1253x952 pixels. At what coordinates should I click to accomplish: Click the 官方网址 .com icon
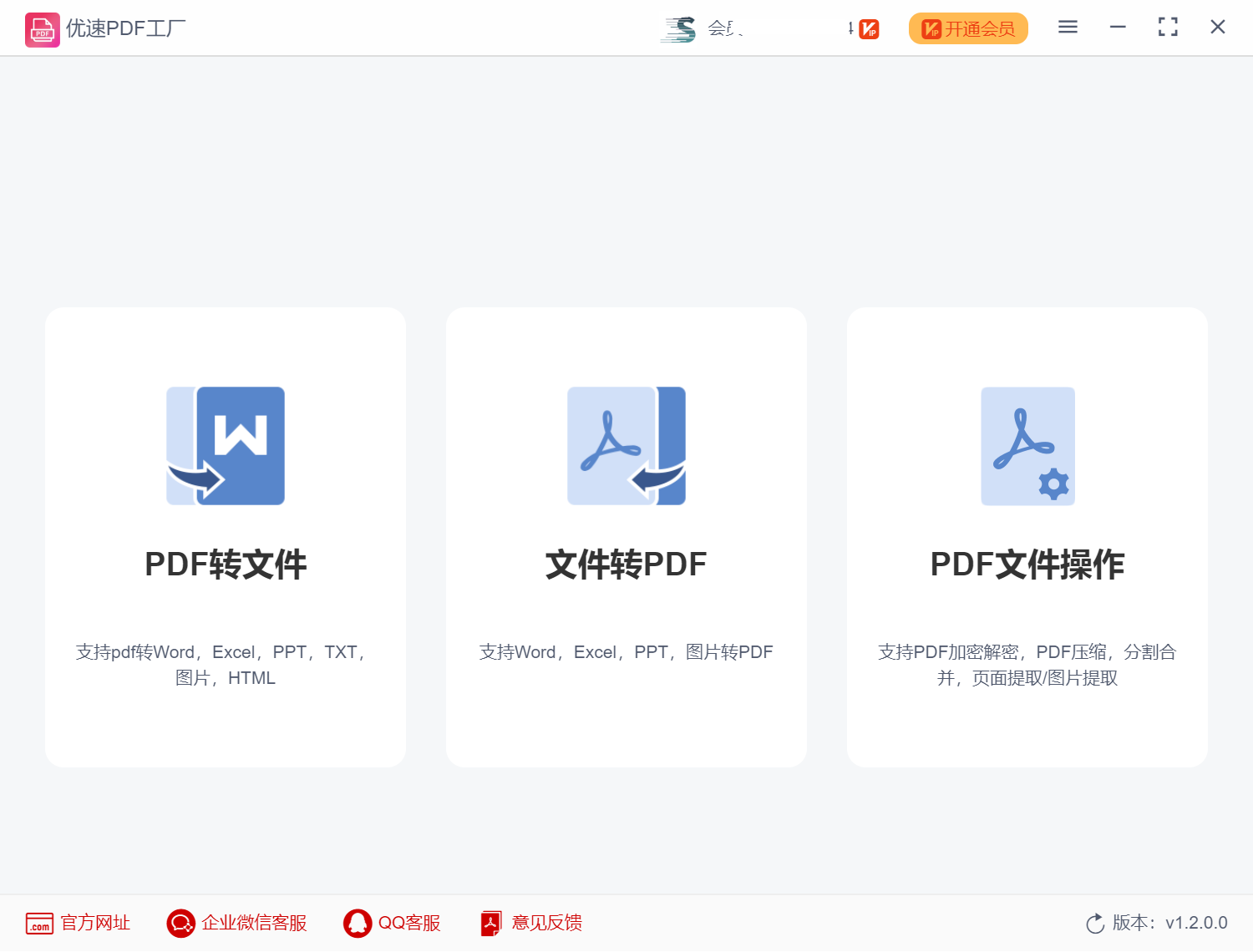tap(39, 923)
